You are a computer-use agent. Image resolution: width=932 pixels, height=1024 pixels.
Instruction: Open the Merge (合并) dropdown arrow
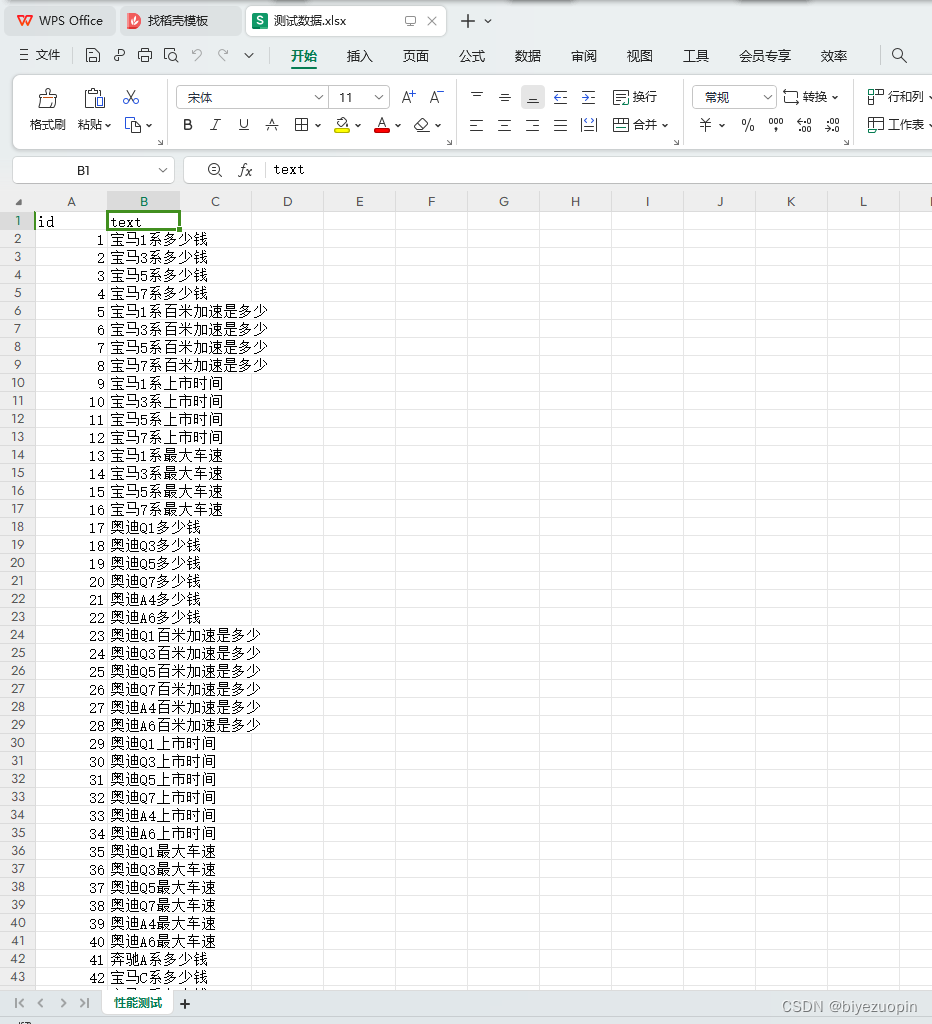tap(666, 125)
